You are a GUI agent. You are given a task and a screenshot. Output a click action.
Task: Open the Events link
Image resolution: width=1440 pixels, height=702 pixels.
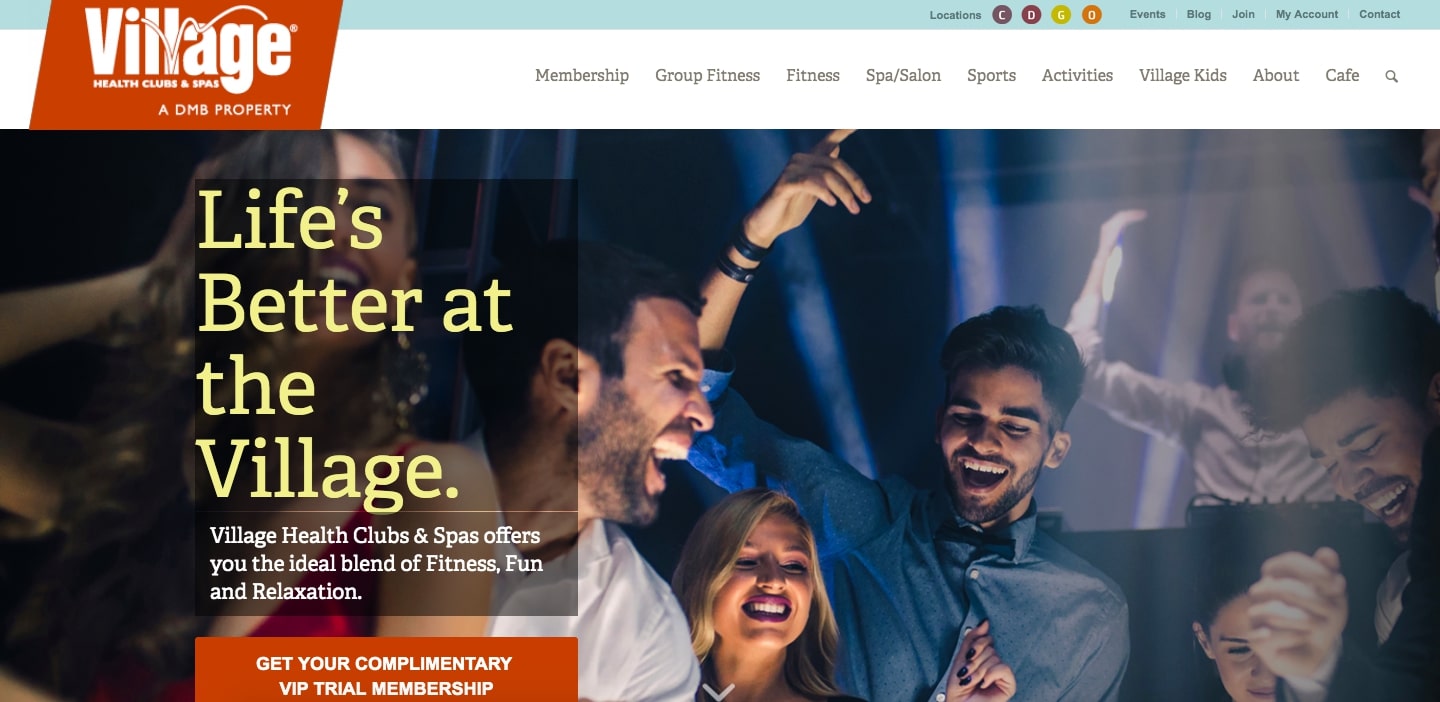tap(1147, 14)
